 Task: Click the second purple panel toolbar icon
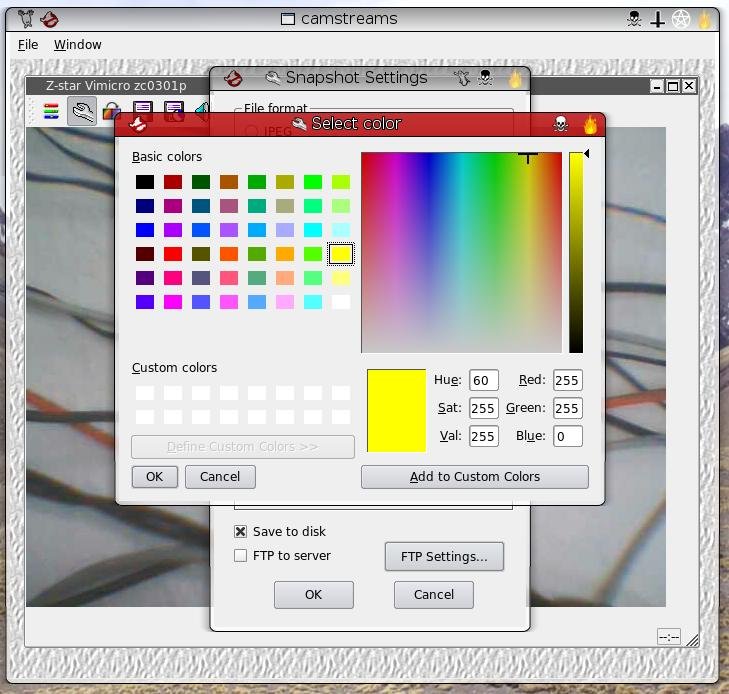[173, 111]
